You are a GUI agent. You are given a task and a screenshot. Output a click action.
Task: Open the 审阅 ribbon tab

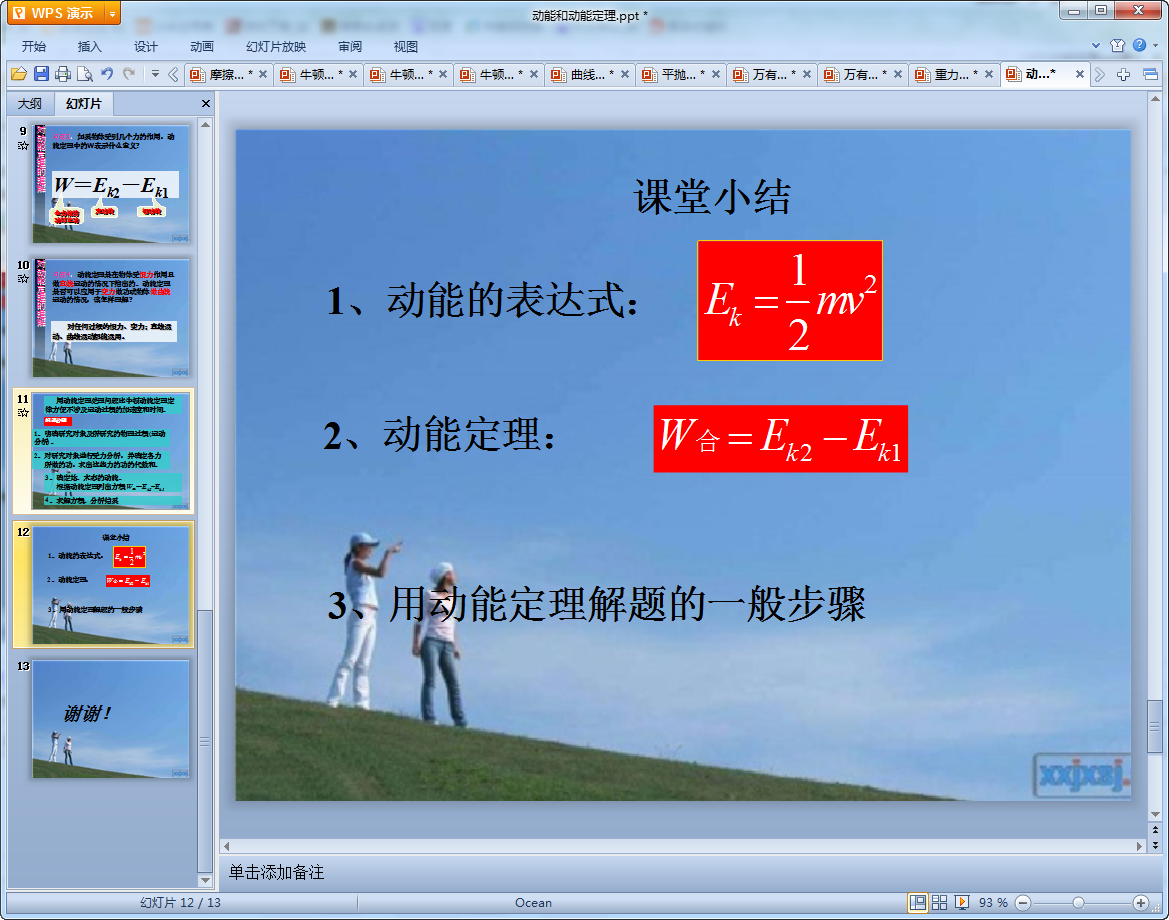click(x=350, y=46)
